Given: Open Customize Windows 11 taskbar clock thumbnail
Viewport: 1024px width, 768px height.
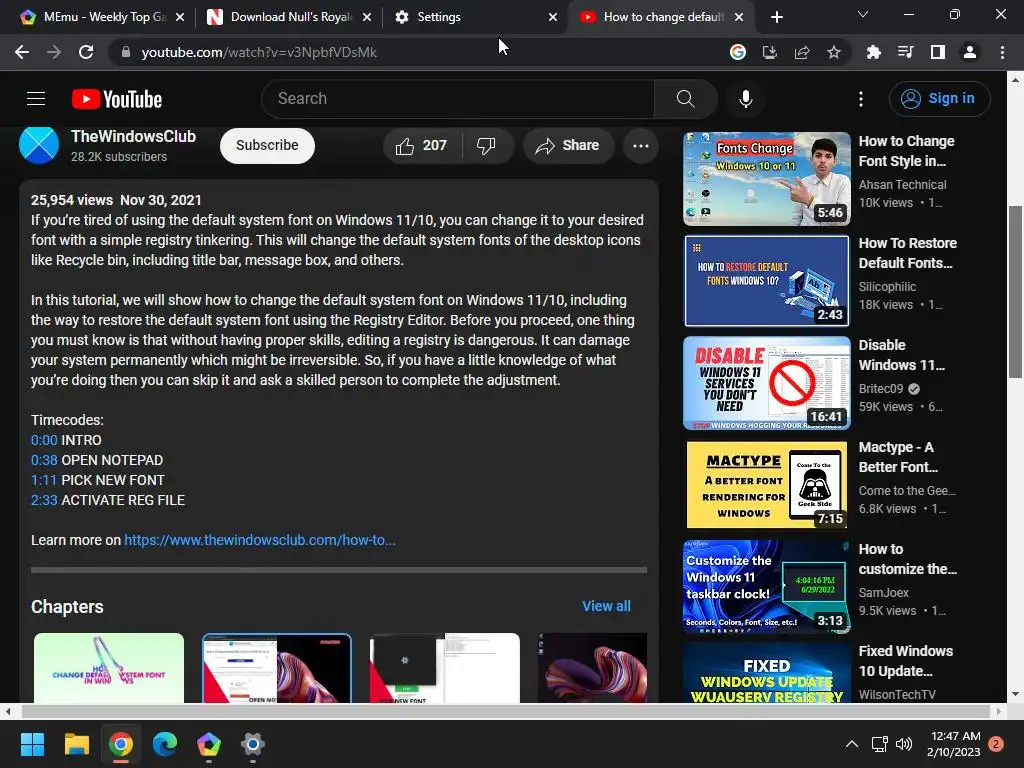Looking at the screenshot, I should 767,586.
